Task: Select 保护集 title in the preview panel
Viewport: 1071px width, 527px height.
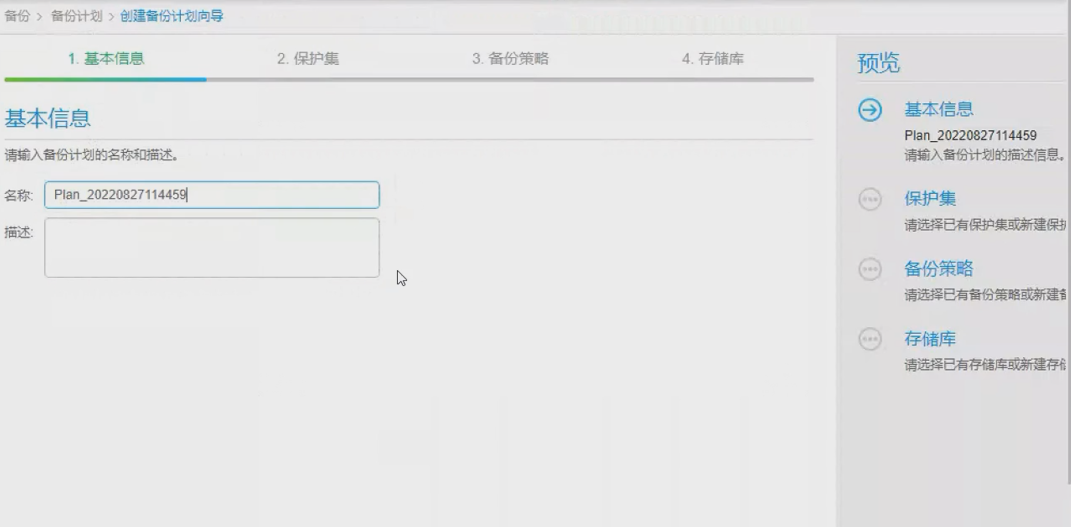Action: tap(930, 199)
